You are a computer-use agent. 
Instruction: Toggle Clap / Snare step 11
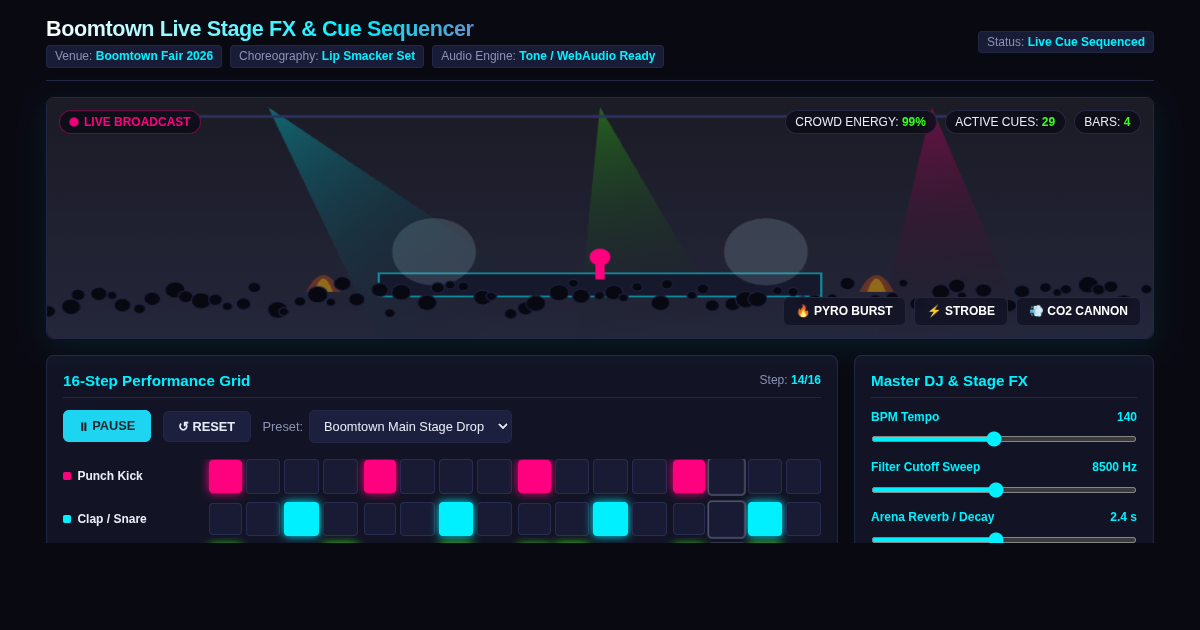(610, 519)
